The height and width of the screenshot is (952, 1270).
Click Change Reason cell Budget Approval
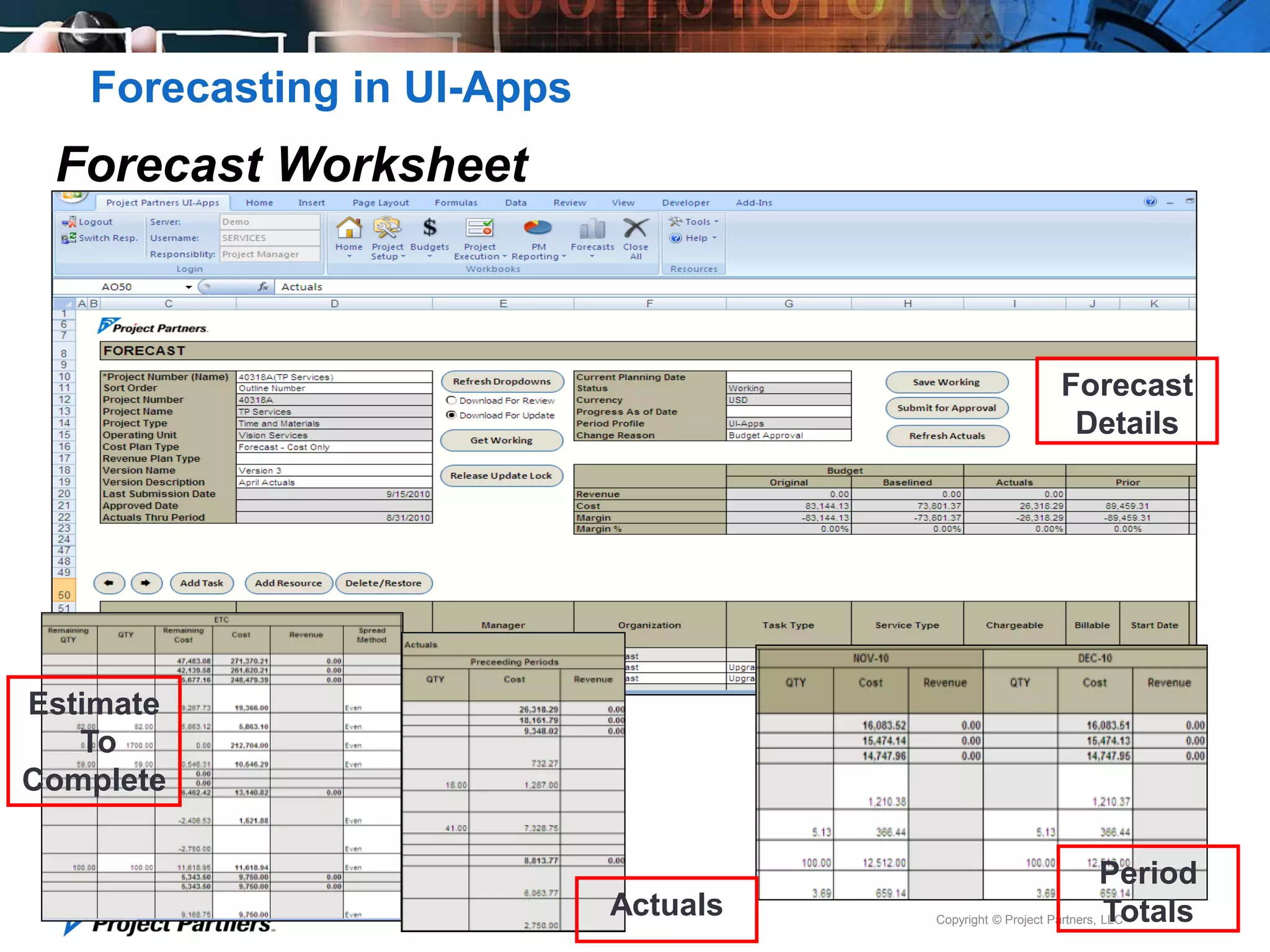pyautogui.click(x=789, y=435)
